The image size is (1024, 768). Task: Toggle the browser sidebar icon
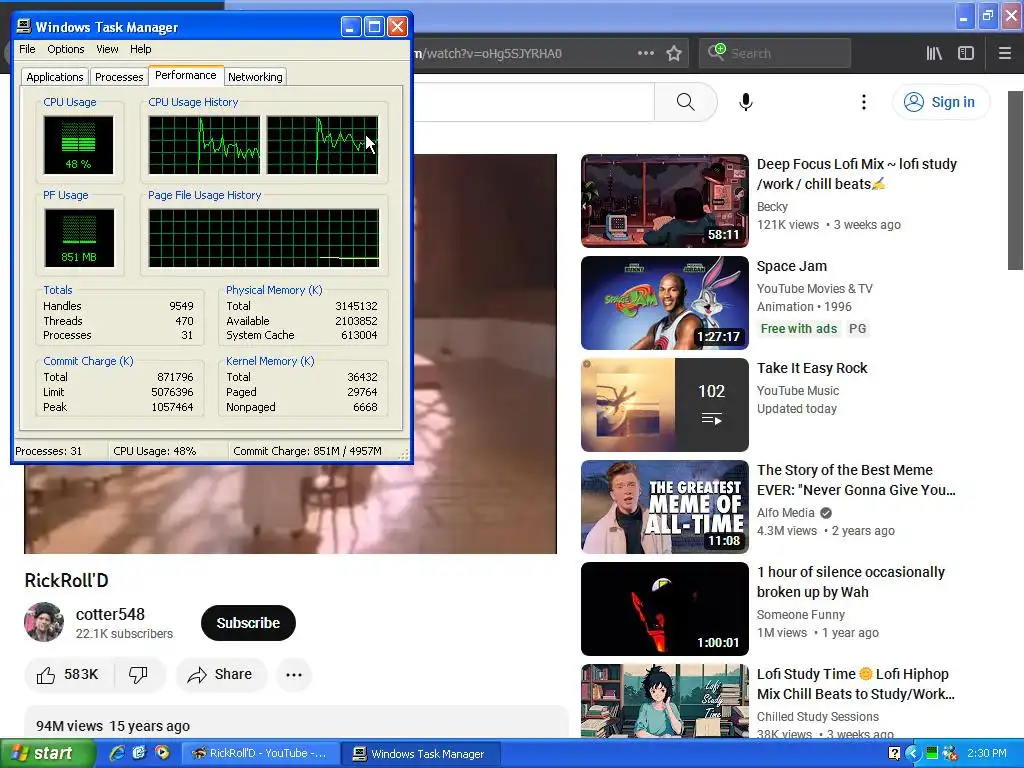pyautogui.click(x=966, y=54)
